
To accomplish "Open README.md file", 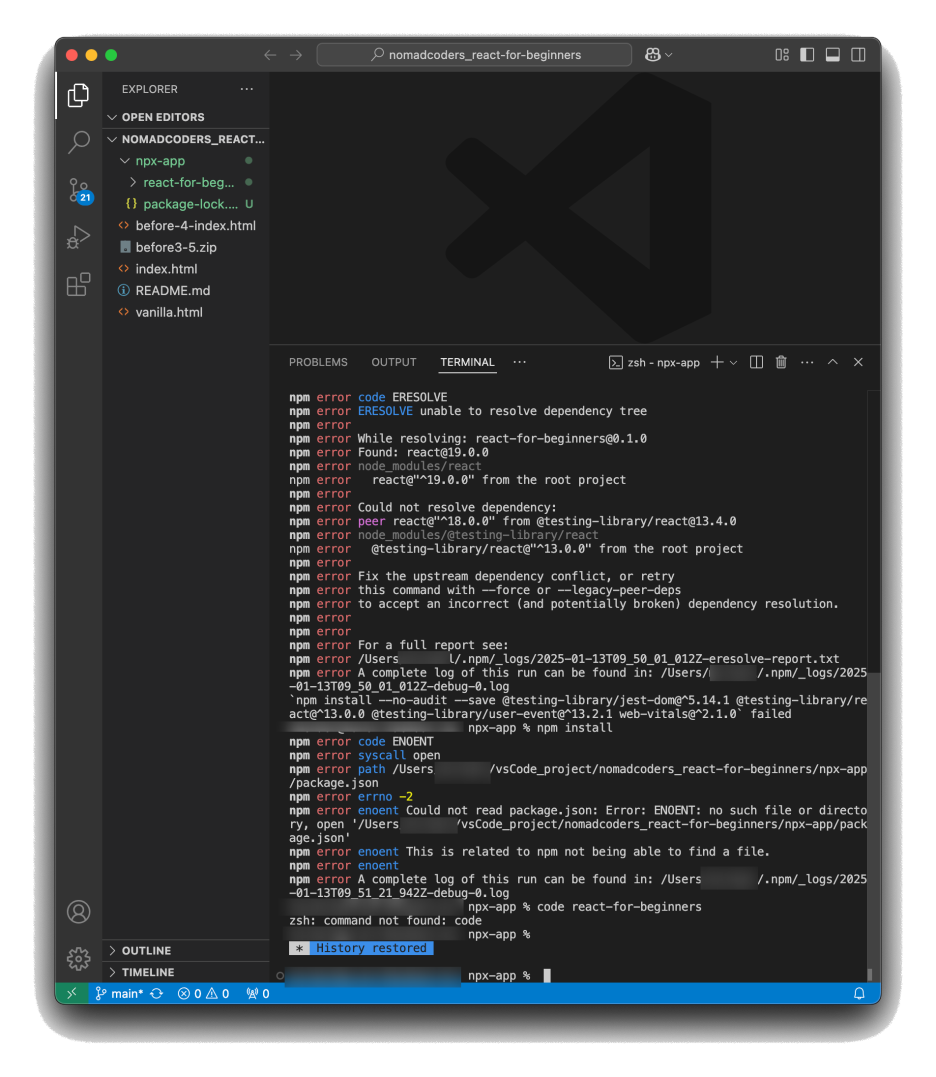I will coord(185,291).
